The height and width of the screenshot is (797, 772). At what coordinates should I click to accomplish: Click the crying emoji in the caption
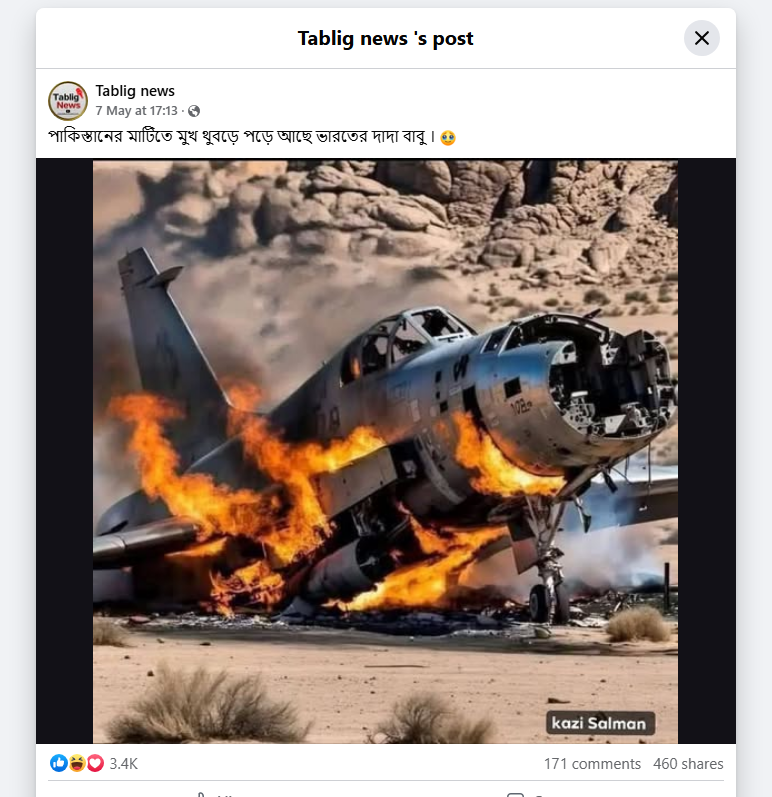[448, 138]
